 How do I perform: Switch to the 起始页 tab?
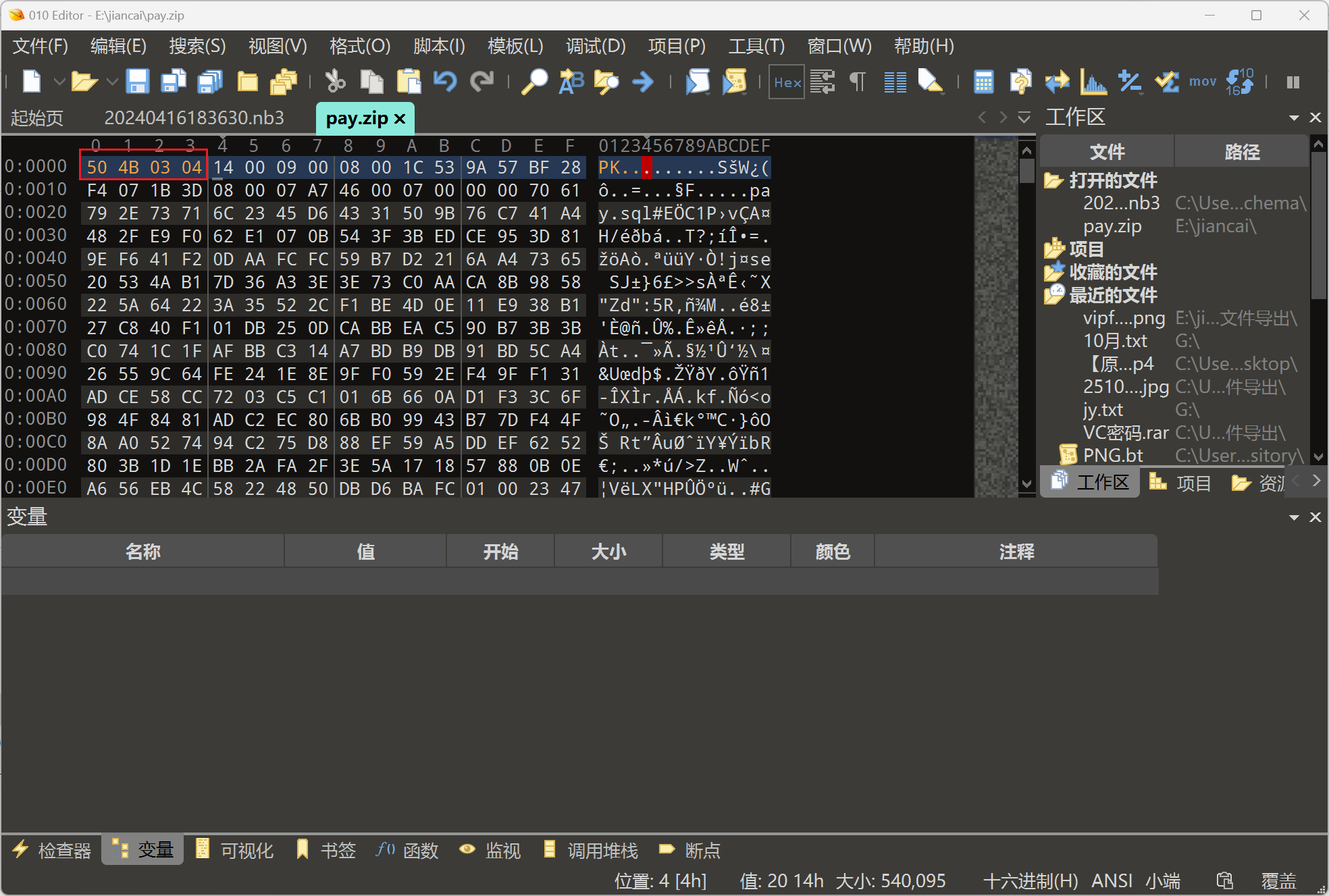[x=37, y=117]
